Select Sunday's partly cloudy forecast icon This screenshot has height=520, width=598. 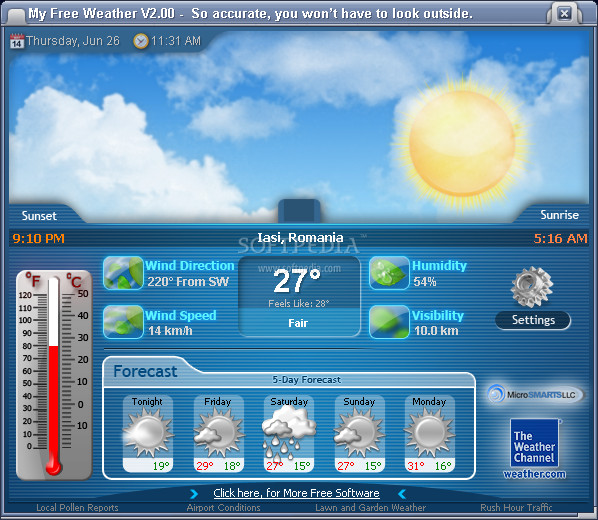[359, 432]
